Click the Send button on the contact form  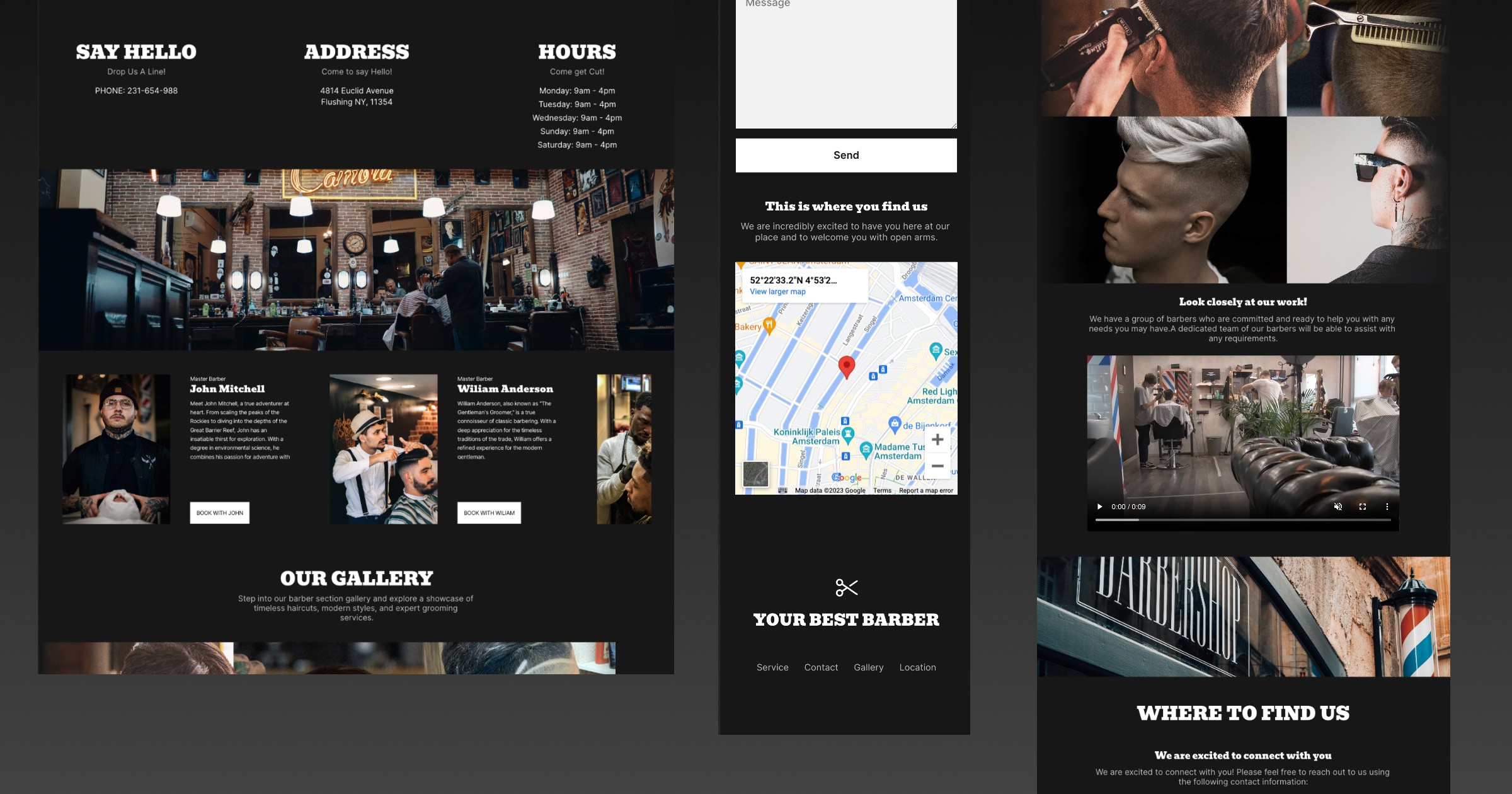click(846, 155)
